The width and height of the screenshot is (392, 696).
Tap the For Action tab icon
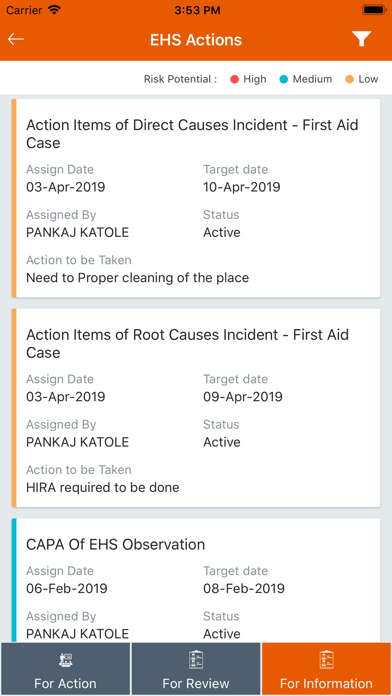tap(65, 660)
